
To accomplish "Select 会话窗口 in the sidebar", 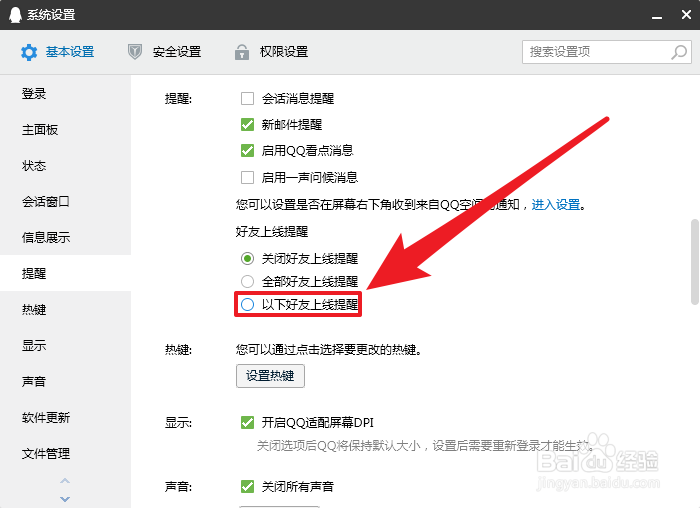I will [x=65, y=202].
